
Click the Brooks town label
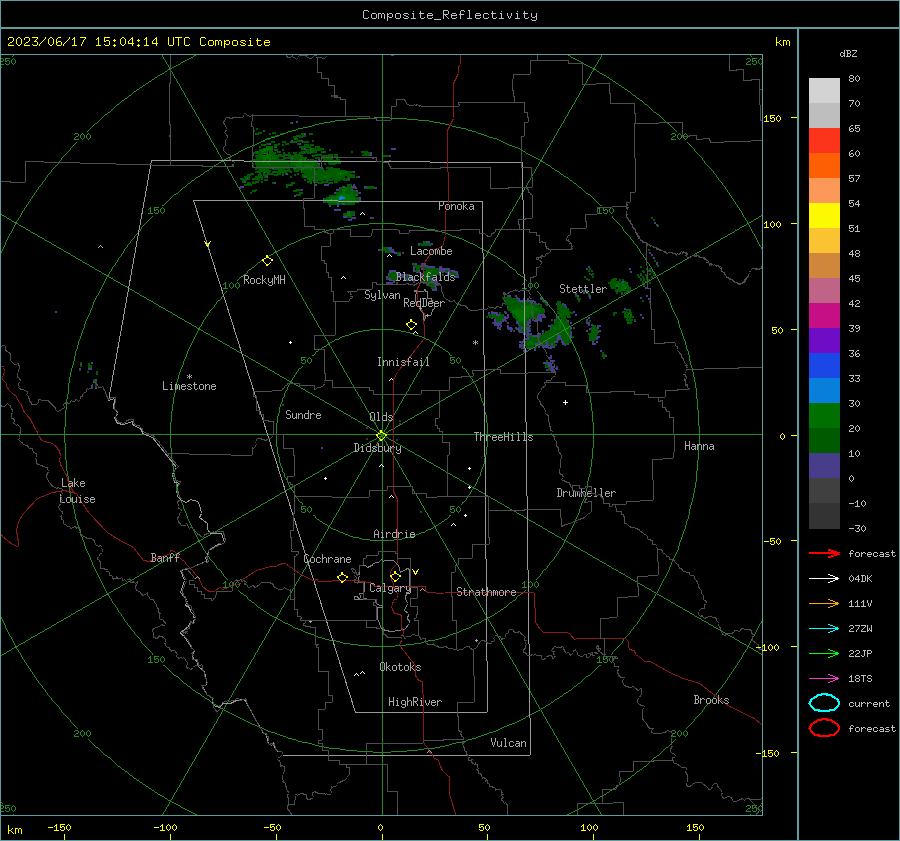[x=711, y=700]
